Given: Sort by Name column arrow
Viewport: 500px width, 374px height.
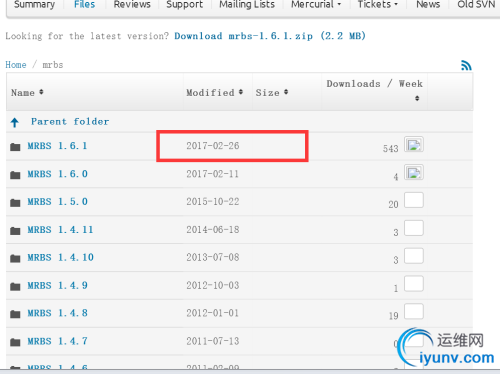Looking at the screenshot, I should (41, 92).
